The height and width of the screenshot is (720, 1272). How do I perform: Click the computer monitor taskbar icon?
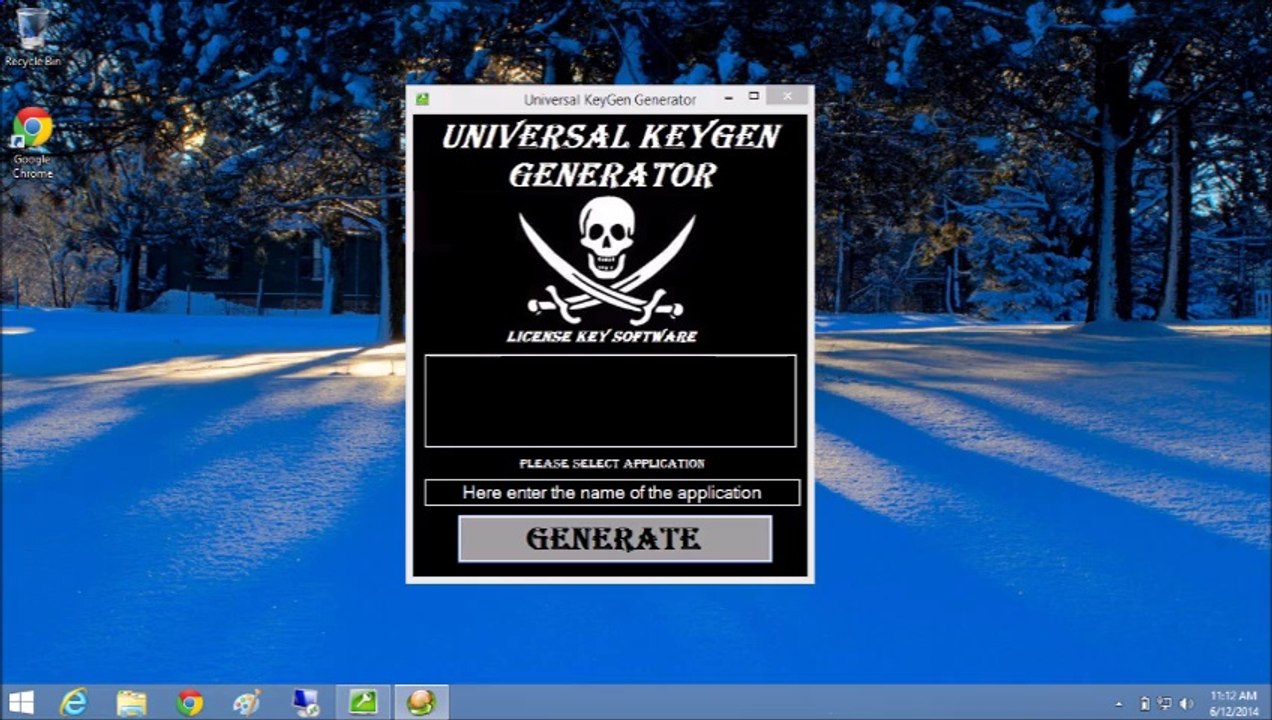click(x=305, y=703)
